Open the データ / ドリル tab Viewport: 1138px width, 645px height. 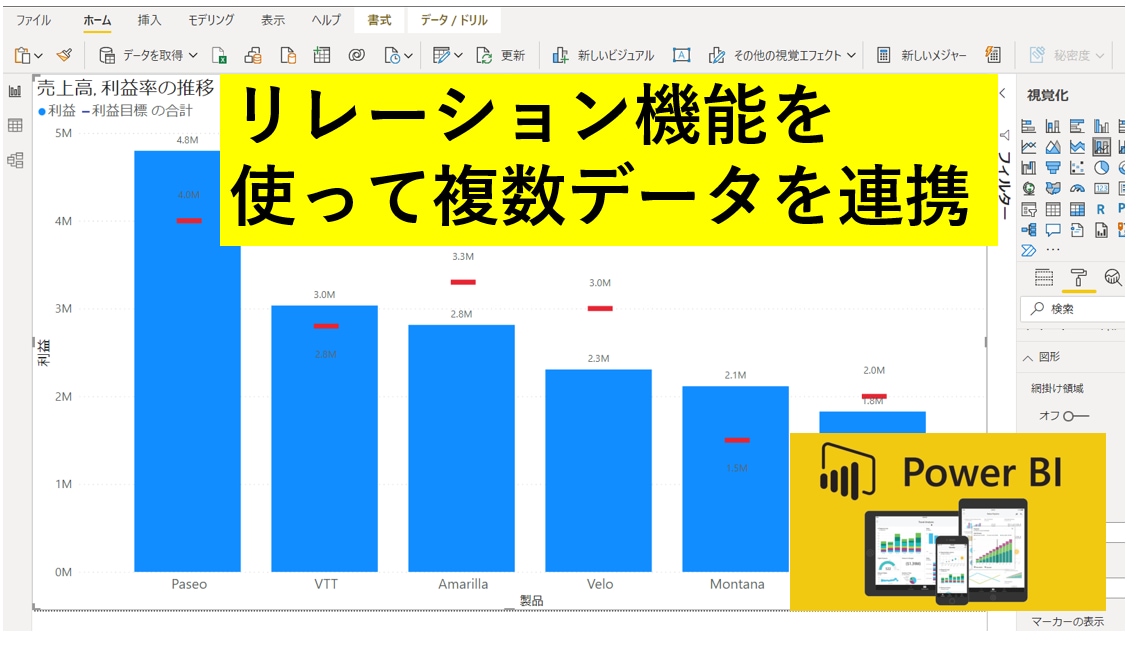(454, 20)
